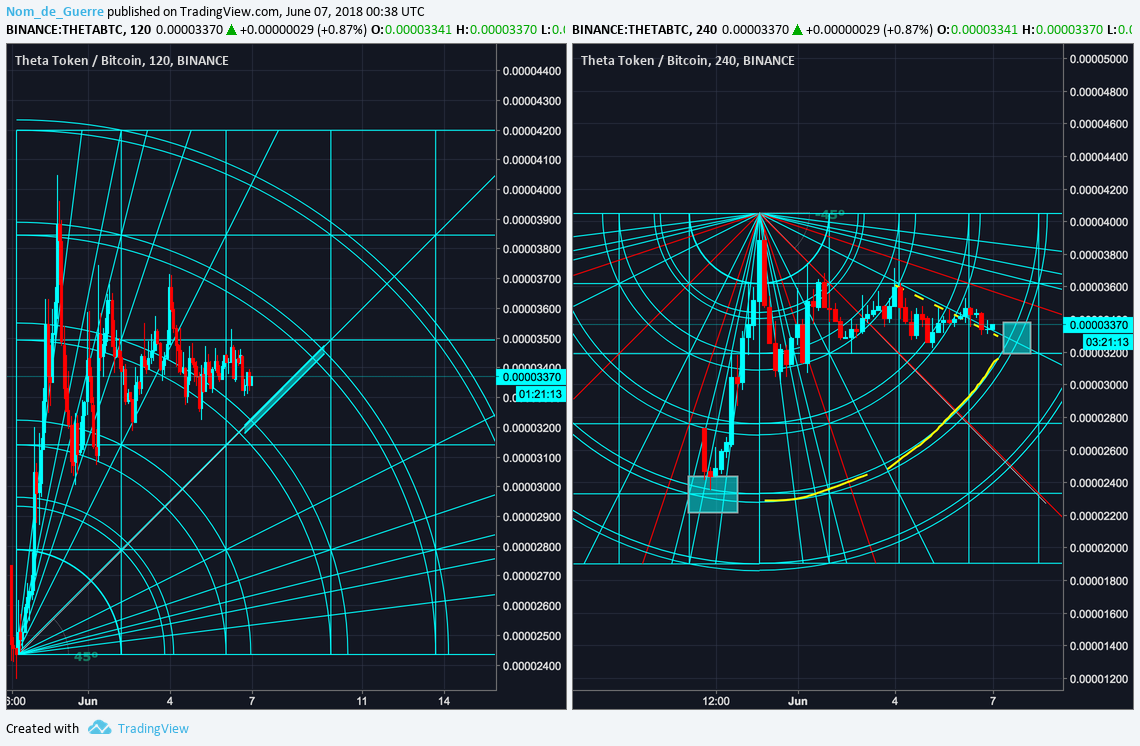Click the 0.00001800 price axis label

click(x=1099, y=581)
